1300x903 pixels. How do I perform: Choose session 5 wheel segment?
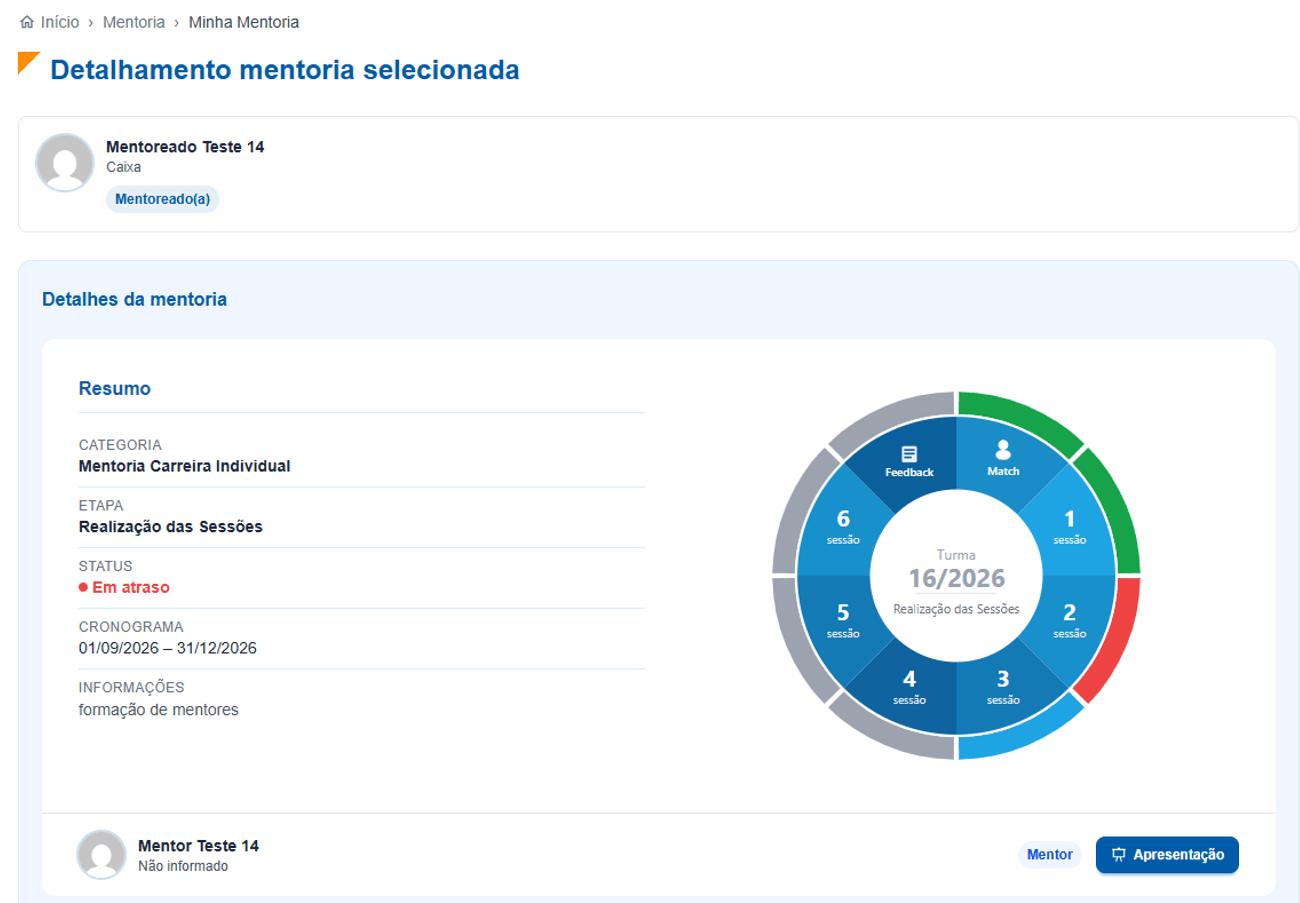point(843,621)
